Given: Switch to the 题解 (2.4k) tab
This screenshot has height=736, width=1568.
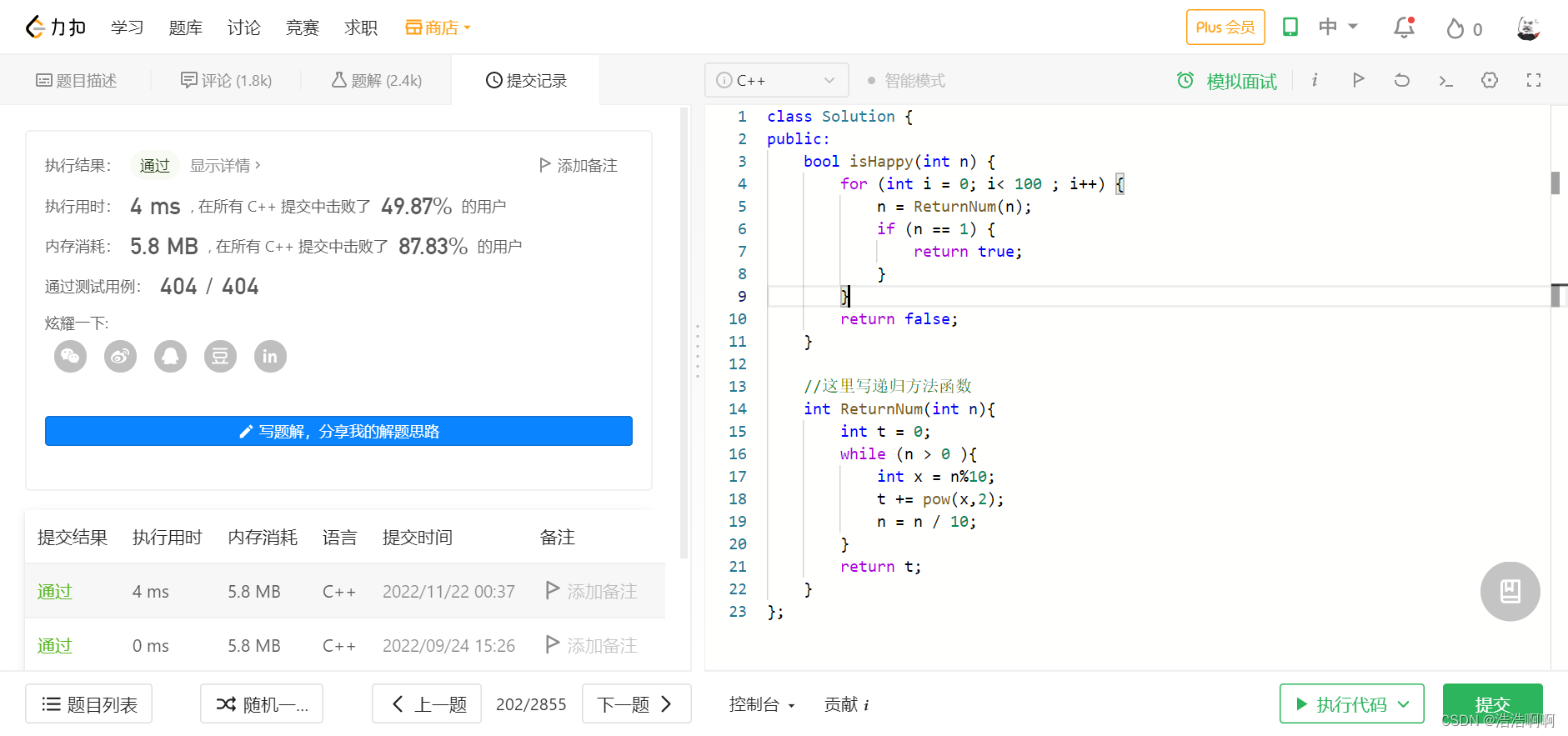Looking at the screenshot, I should tap(377, 81).
